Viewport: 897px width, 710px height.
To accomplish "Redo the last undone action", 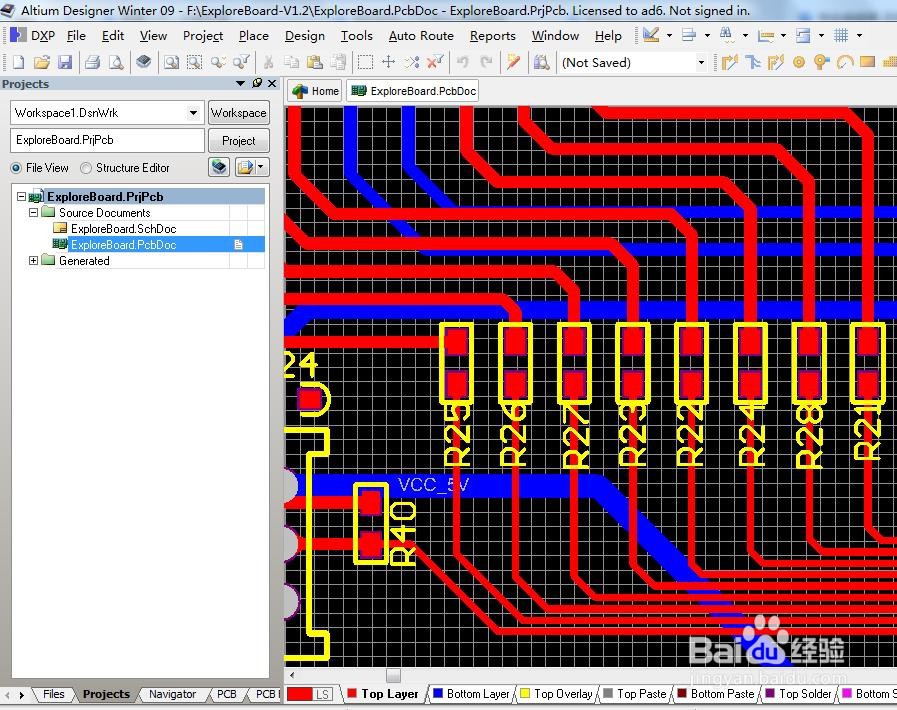I will tap(486, 62).
